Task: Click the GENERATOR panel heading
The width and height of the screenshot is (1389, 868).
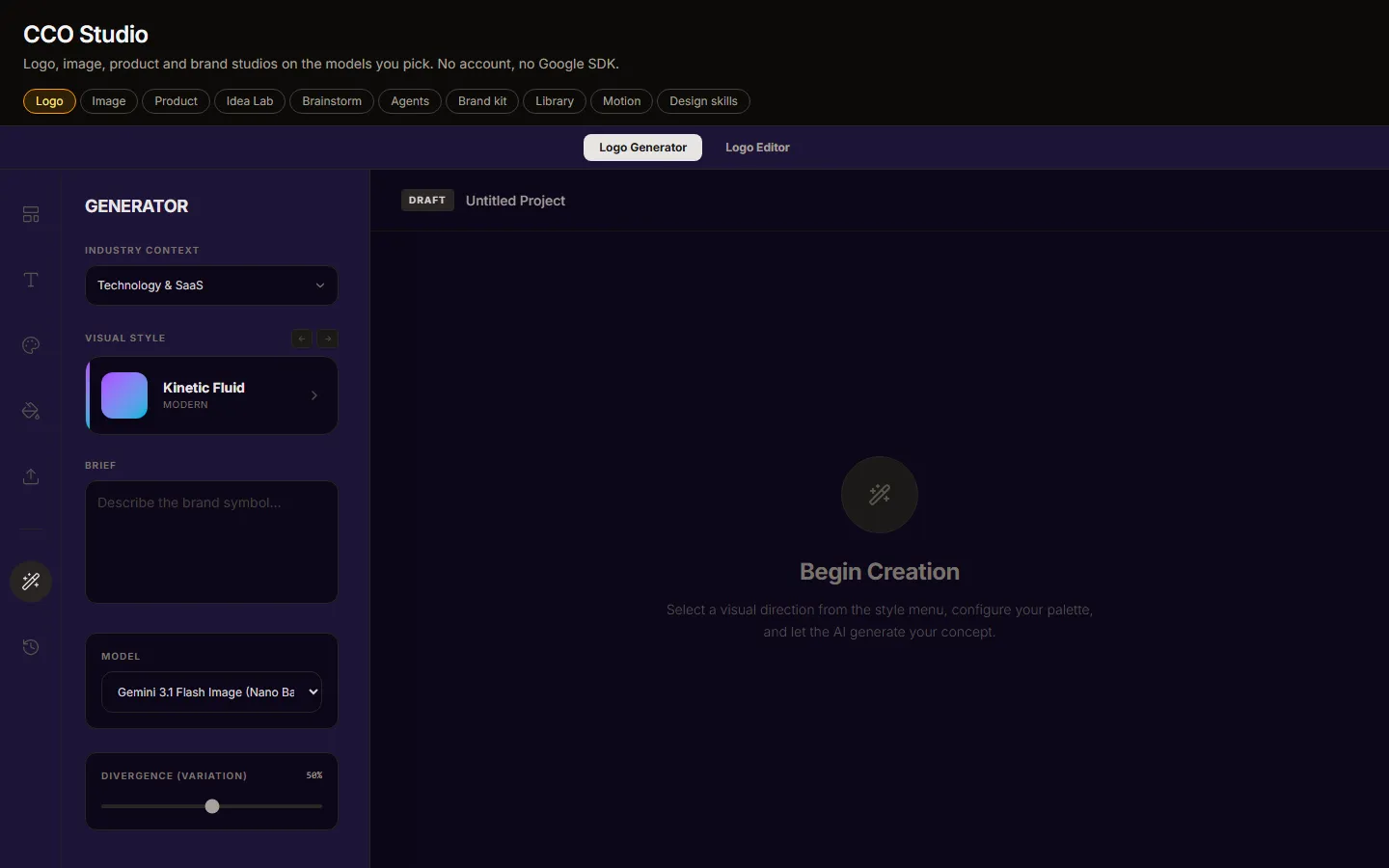Action: pos(137,206)
